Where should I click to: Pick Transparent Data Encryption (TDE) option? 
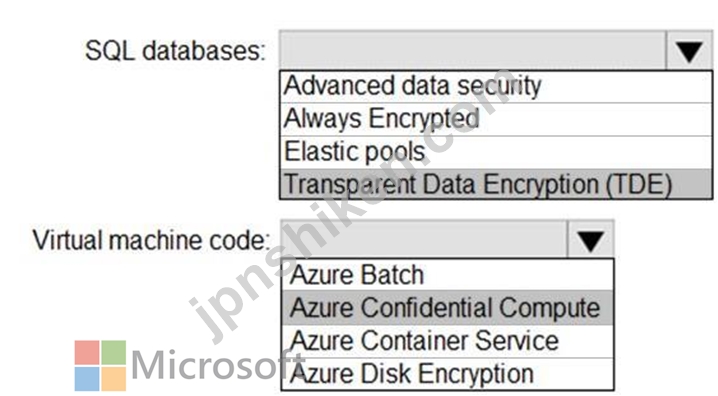tap(496, 184)
